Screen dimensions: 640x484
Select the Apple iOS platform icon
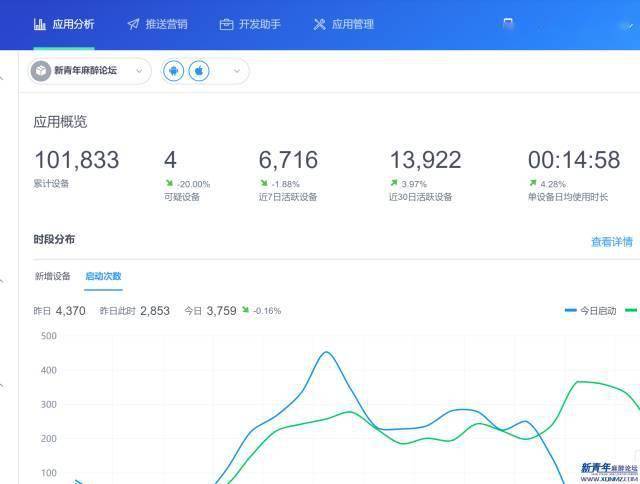coord(199,71)
